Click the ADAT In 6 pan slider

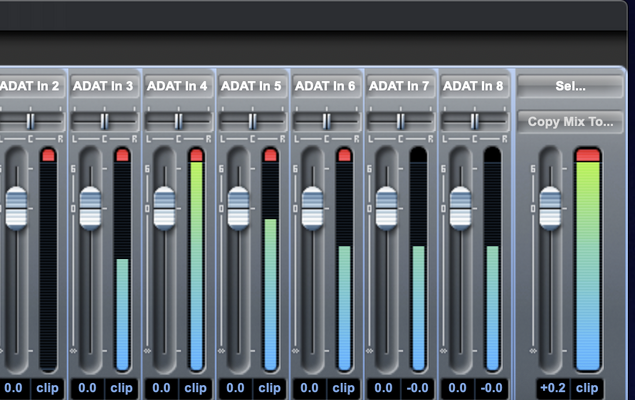tap(327, 121)
